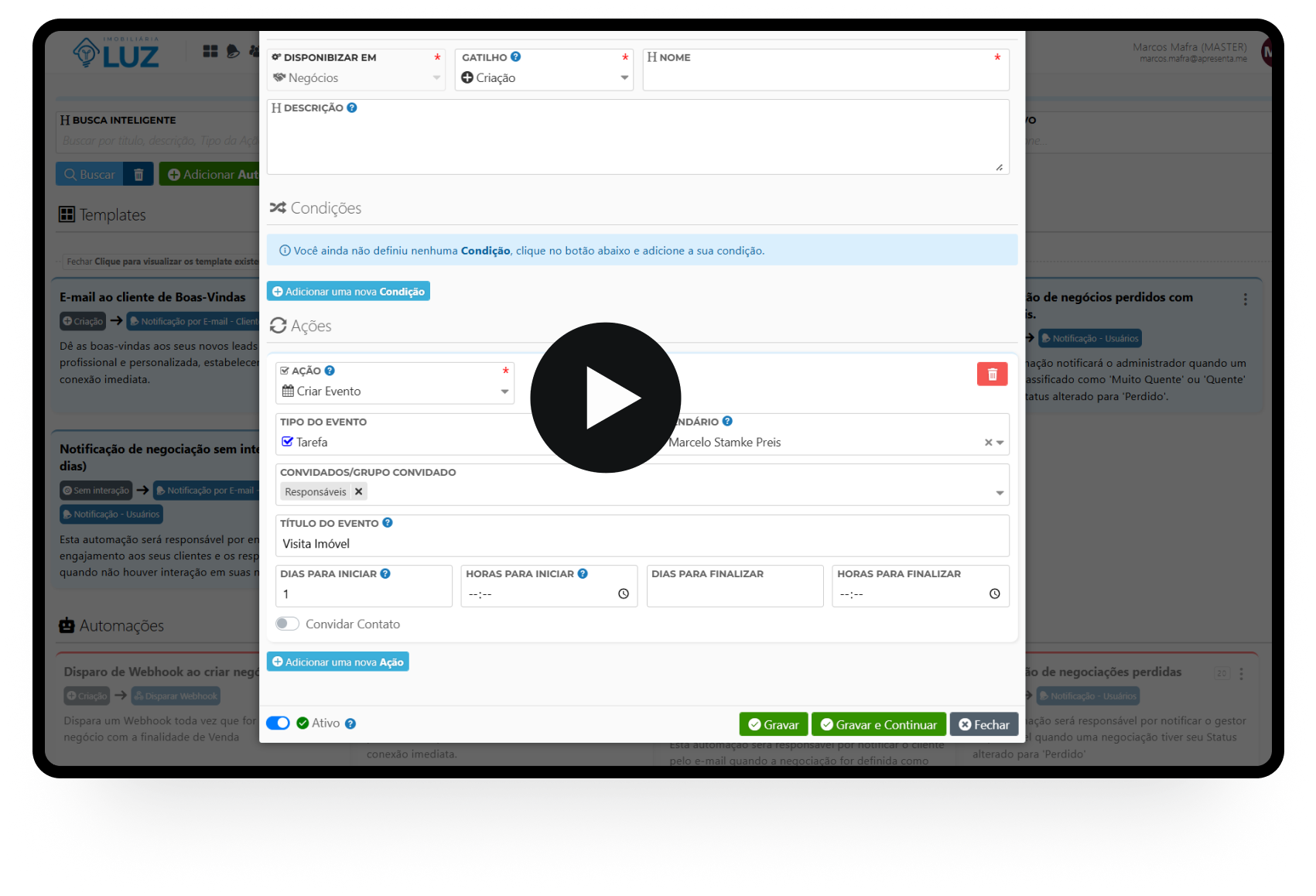Open the Gatilho Criação dropdown
The image size is (1316, 896).
pos(544,78)
